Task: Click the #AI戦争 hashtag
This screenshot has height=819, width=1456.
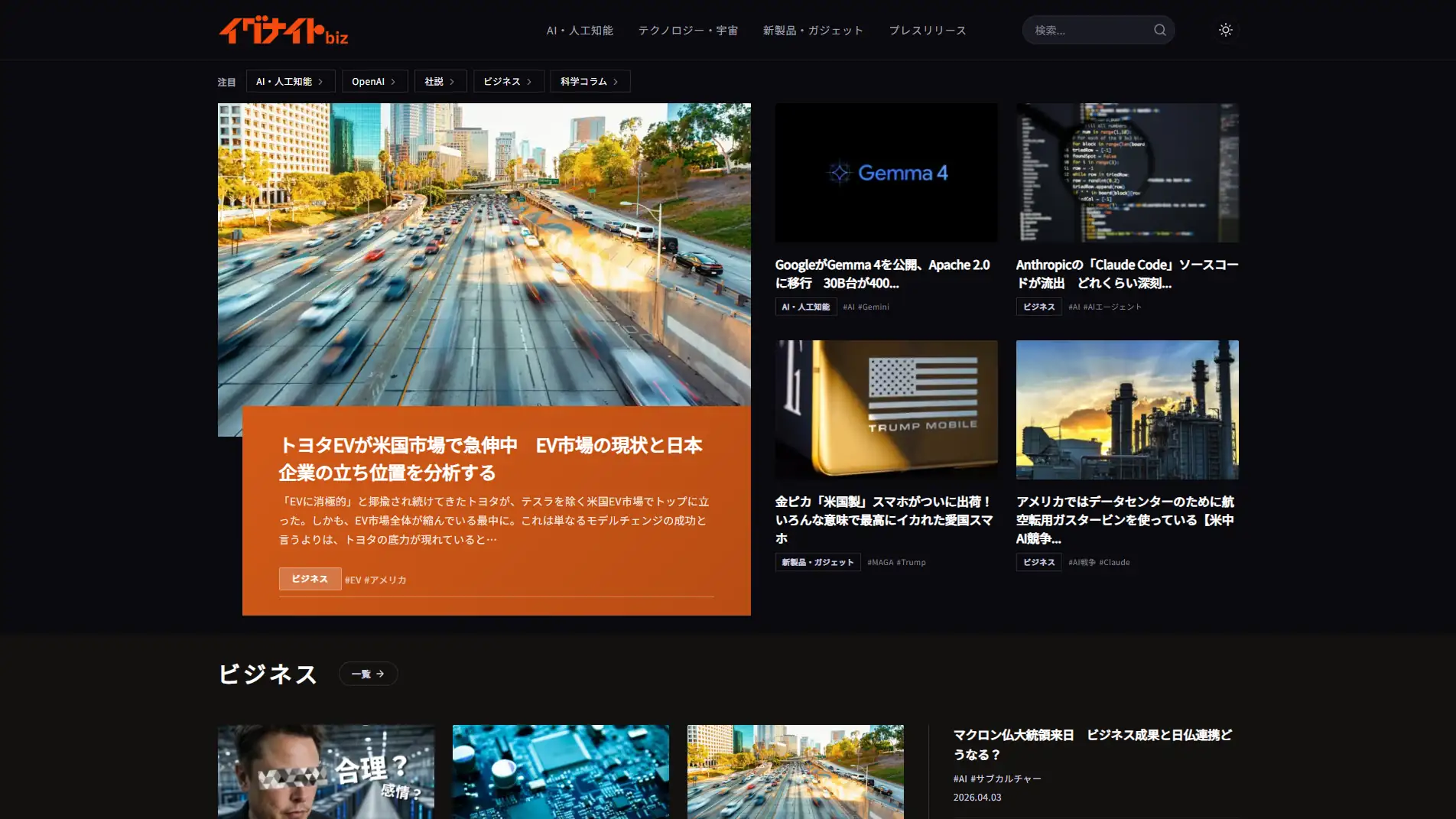Action: click(x=1082, y=562)
